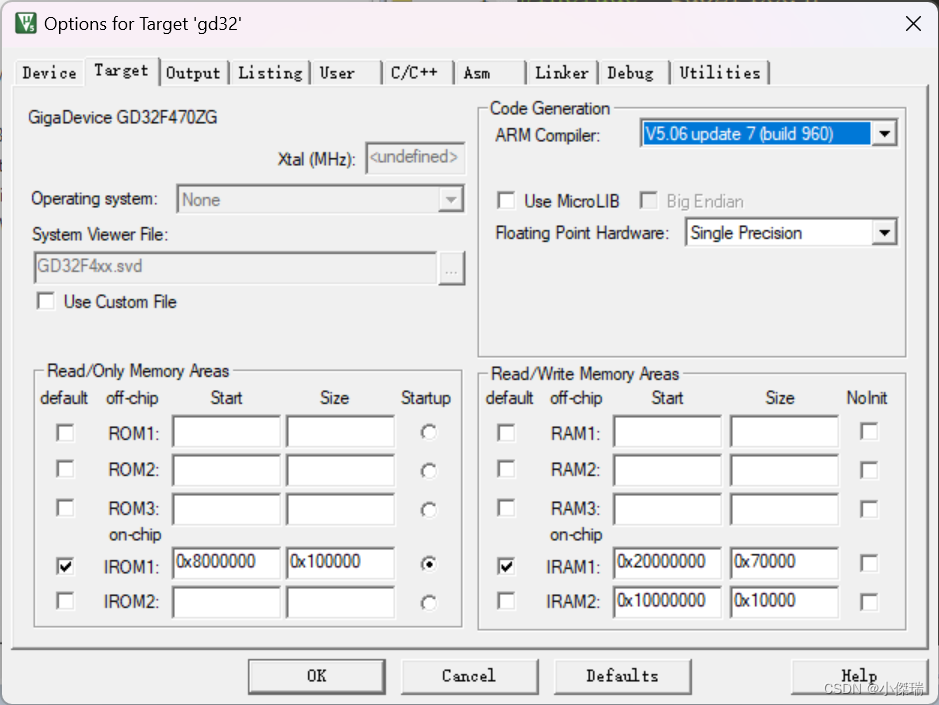Click the IROM2 Size field
Screen dimensions: 939x705
click(x=340, y=601)
